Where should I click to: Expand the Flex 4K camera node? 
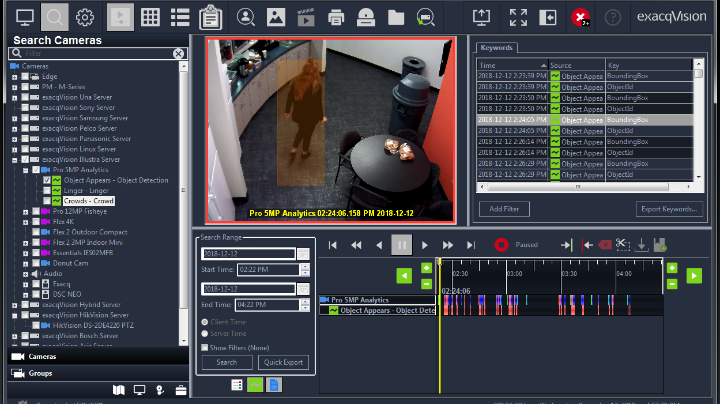[26, 222]
